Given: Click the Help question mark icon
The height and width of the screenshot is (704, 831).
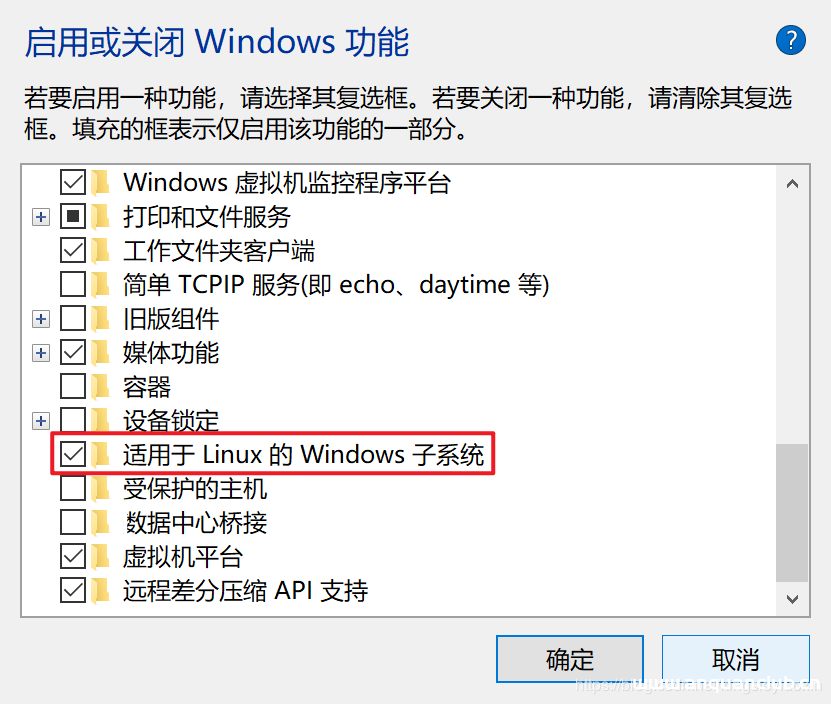Looking at the screenshot, I should tap(791, 40).
